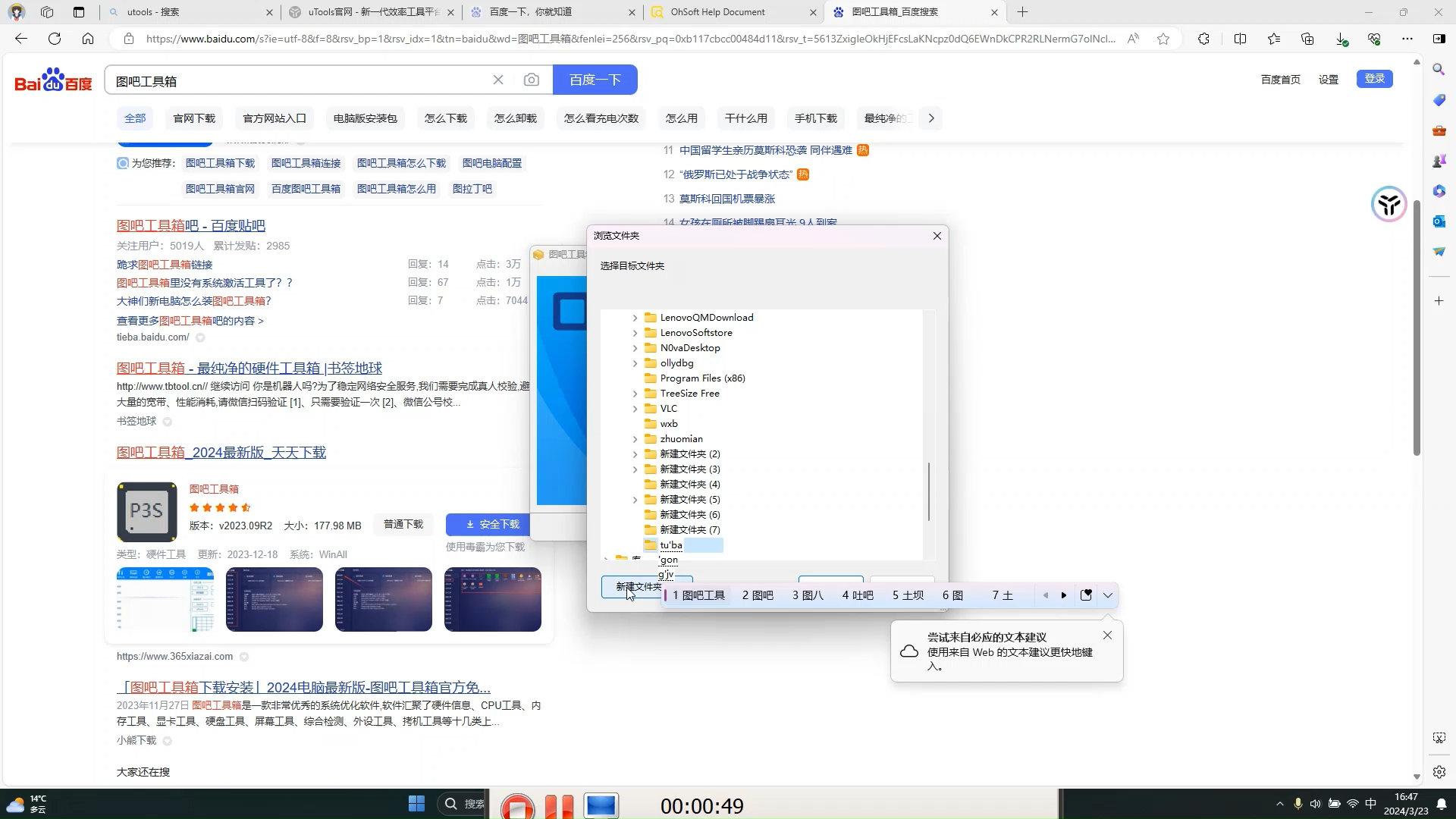Dismiss the Bing text suggestion popup
The height and width of the screenshot is (819, 1456).
[x=1107, y=635]
